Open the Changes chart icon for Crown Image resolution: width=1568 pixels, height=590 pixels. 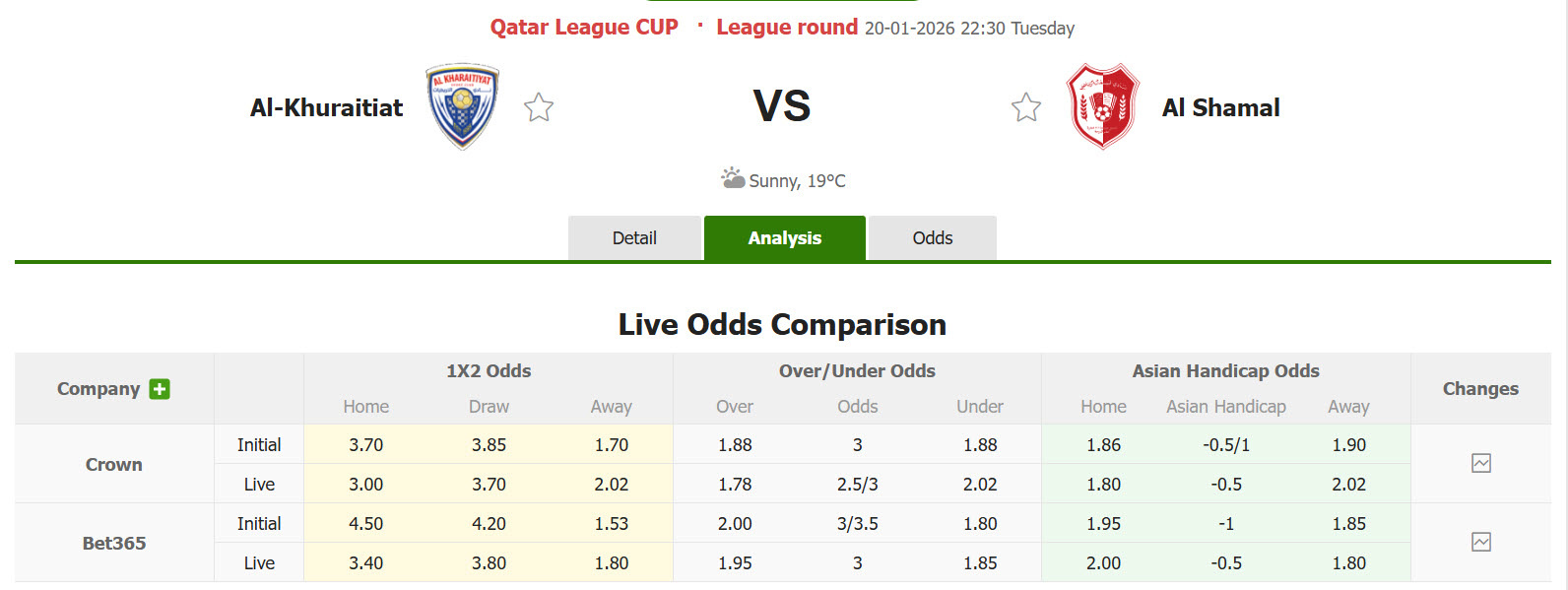click(x=1480, y=463)
